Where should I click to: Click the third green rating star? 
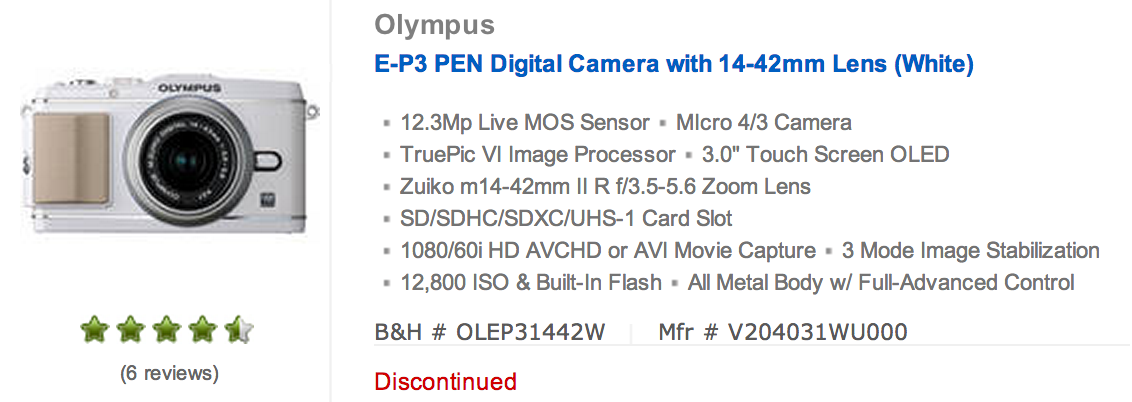coord(167,331)
